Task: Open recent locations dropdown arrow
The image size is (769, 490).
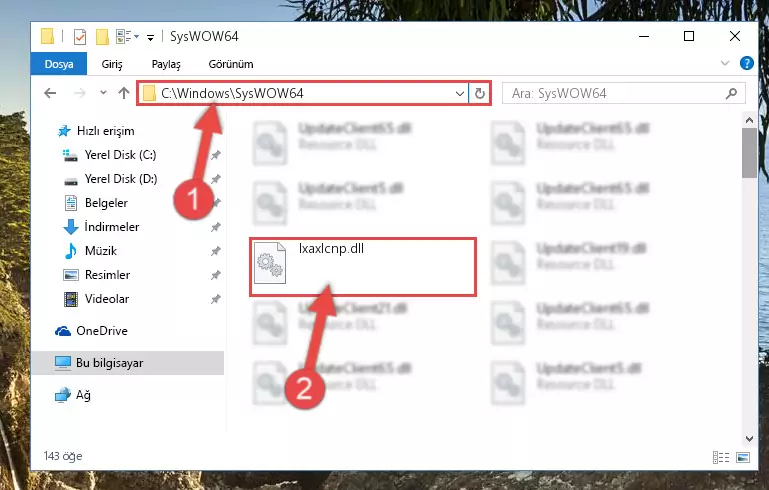Action: (x=103, y=93)
